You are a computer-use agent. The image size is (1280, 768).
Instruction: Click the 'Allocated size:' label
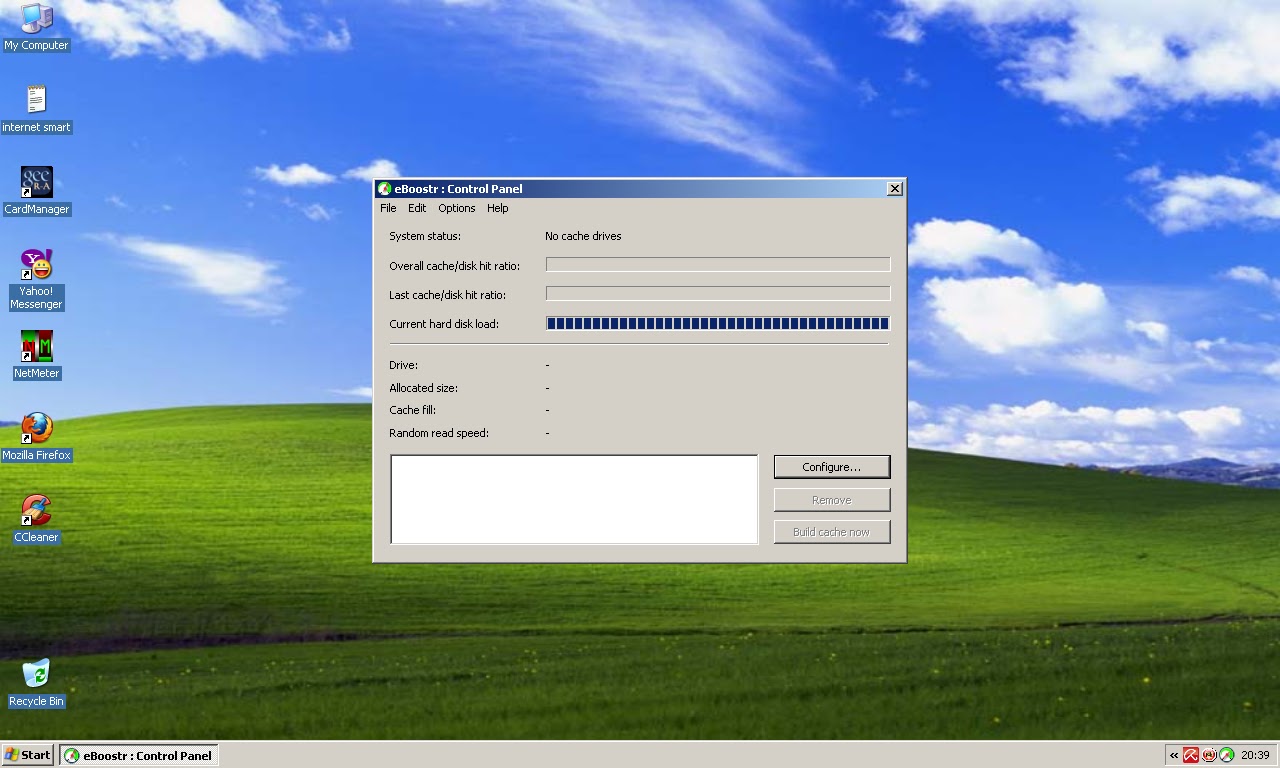tap(423, 388)
